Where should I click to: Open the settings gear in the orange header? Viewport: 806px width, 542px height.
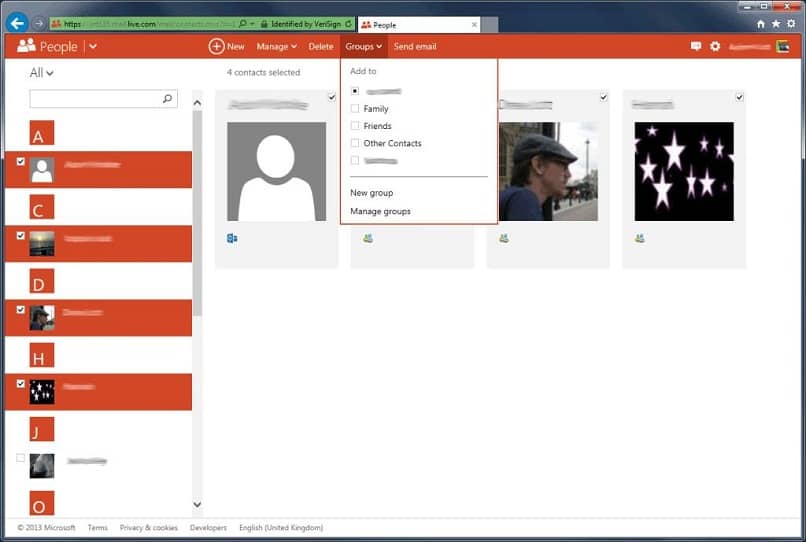(x=715, y=46)
